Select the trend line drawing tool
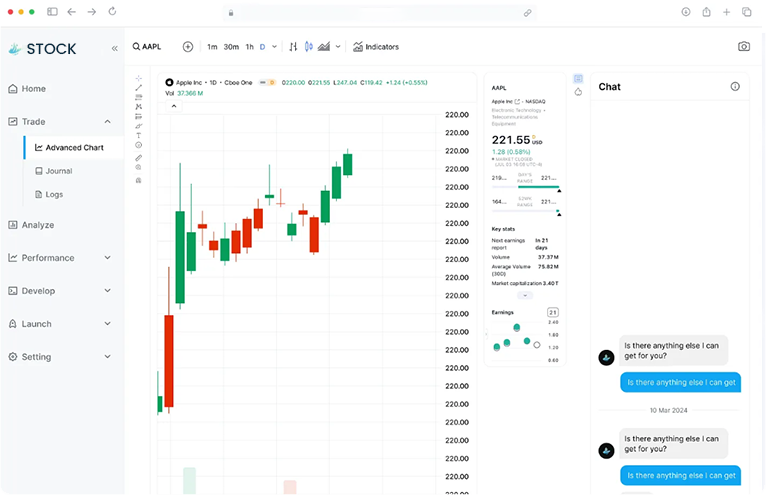 [139, 87]
